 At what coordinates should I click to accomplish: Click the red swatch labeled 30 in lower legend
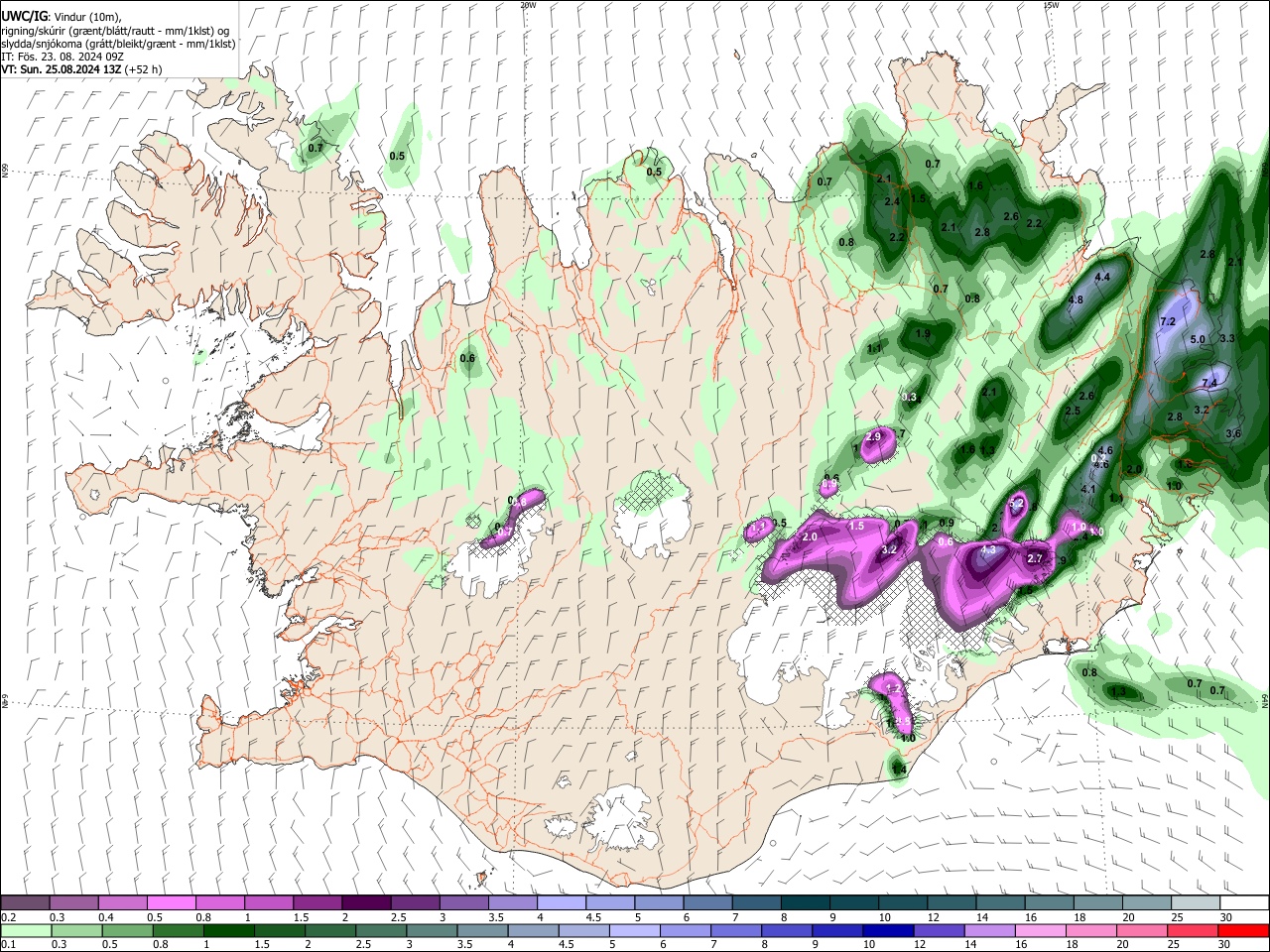point(1243,930)
